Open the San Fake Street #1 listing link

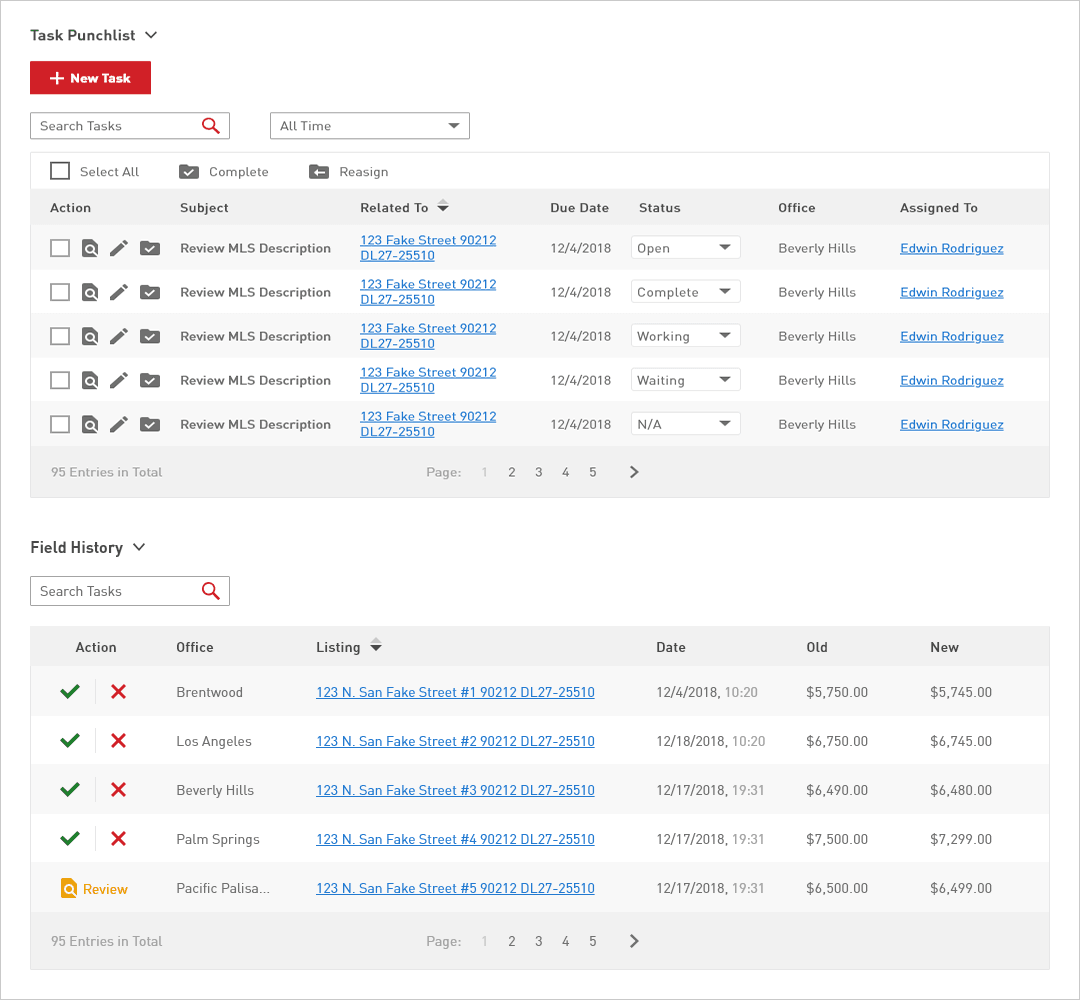455,692
